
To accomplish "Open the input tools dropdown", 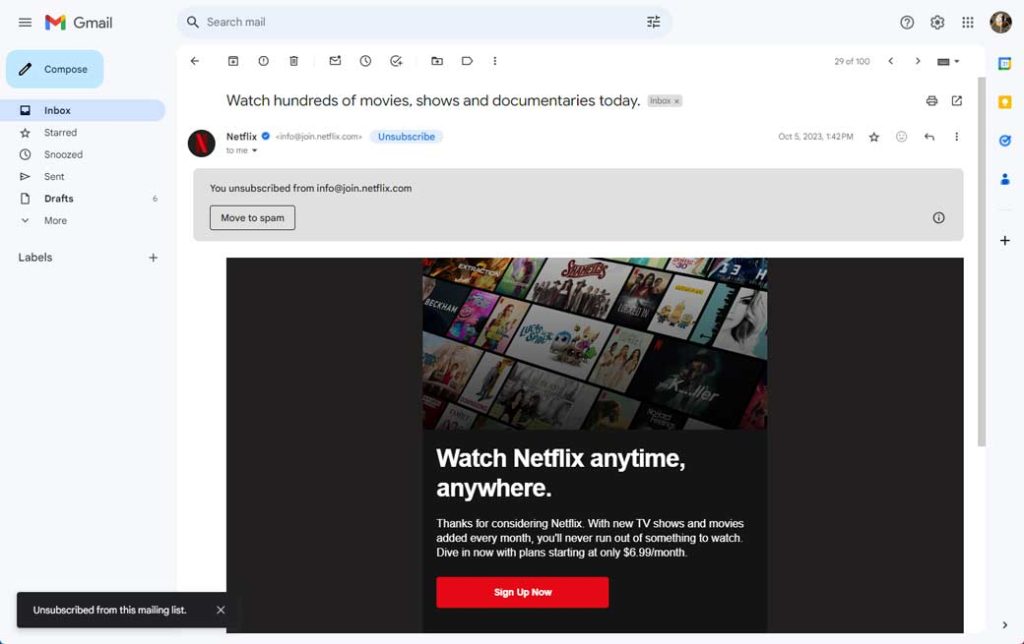I will click(946, 61).
